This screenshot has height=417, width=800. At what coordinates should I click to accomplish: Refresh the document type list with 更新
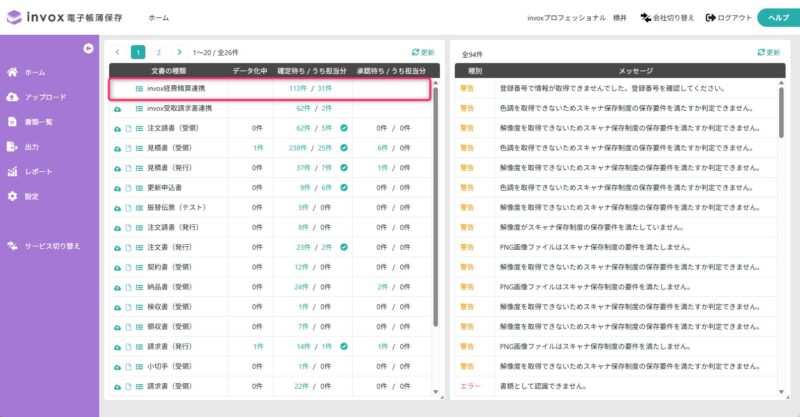tap(423, 52)
